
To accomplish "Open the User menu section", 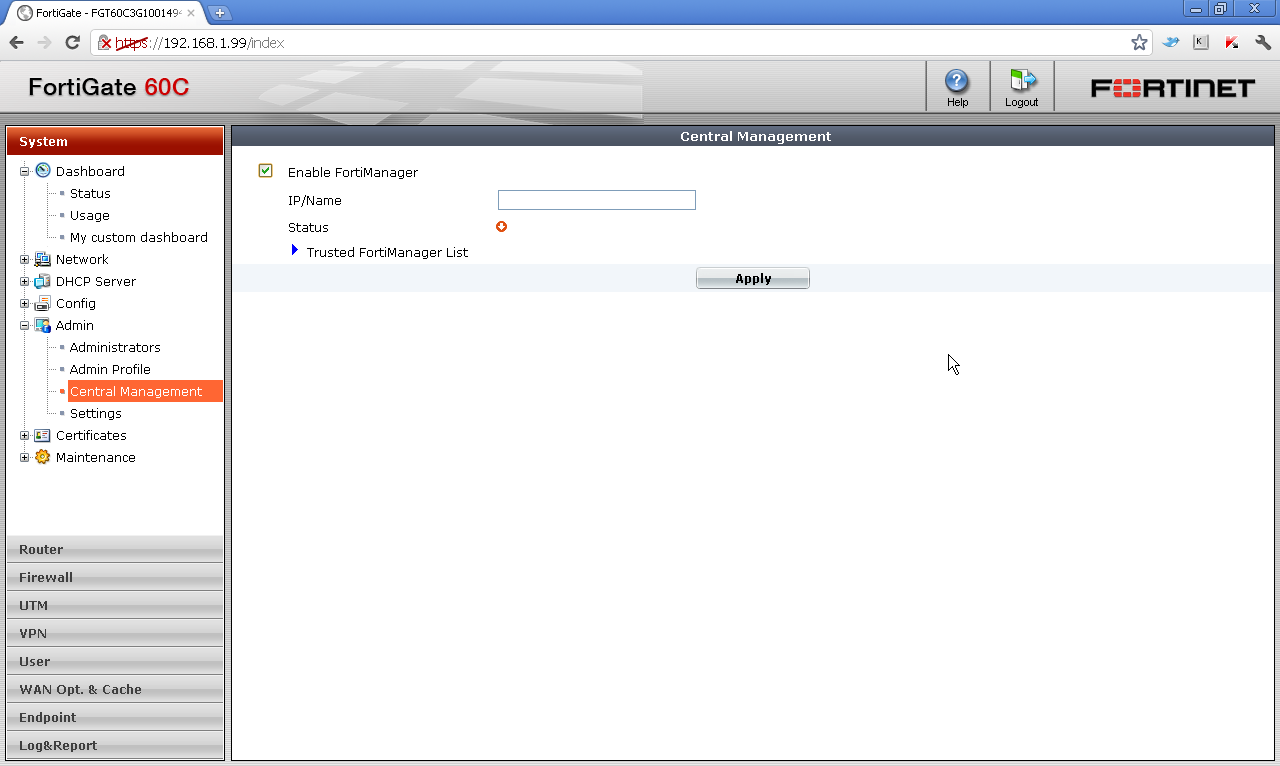I will 115,661.
